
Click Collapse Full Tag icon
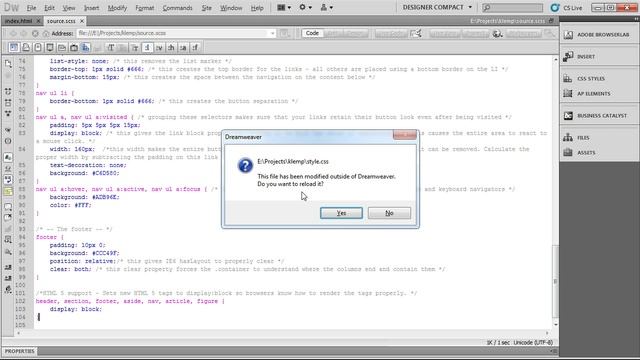point(8,92)
